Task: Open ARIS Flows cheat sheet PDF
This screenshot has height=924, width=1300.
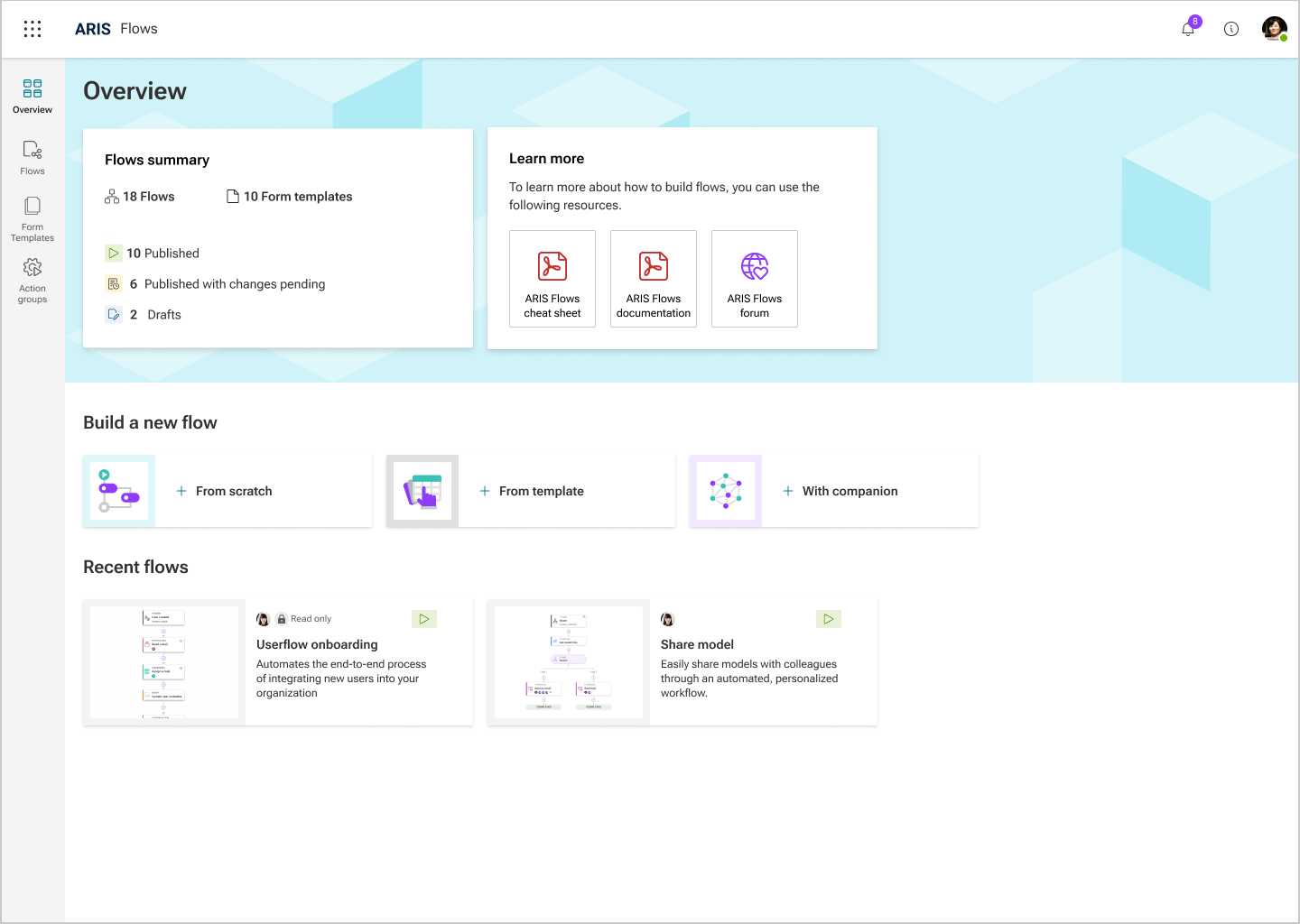Action: [x=552, y=279]
